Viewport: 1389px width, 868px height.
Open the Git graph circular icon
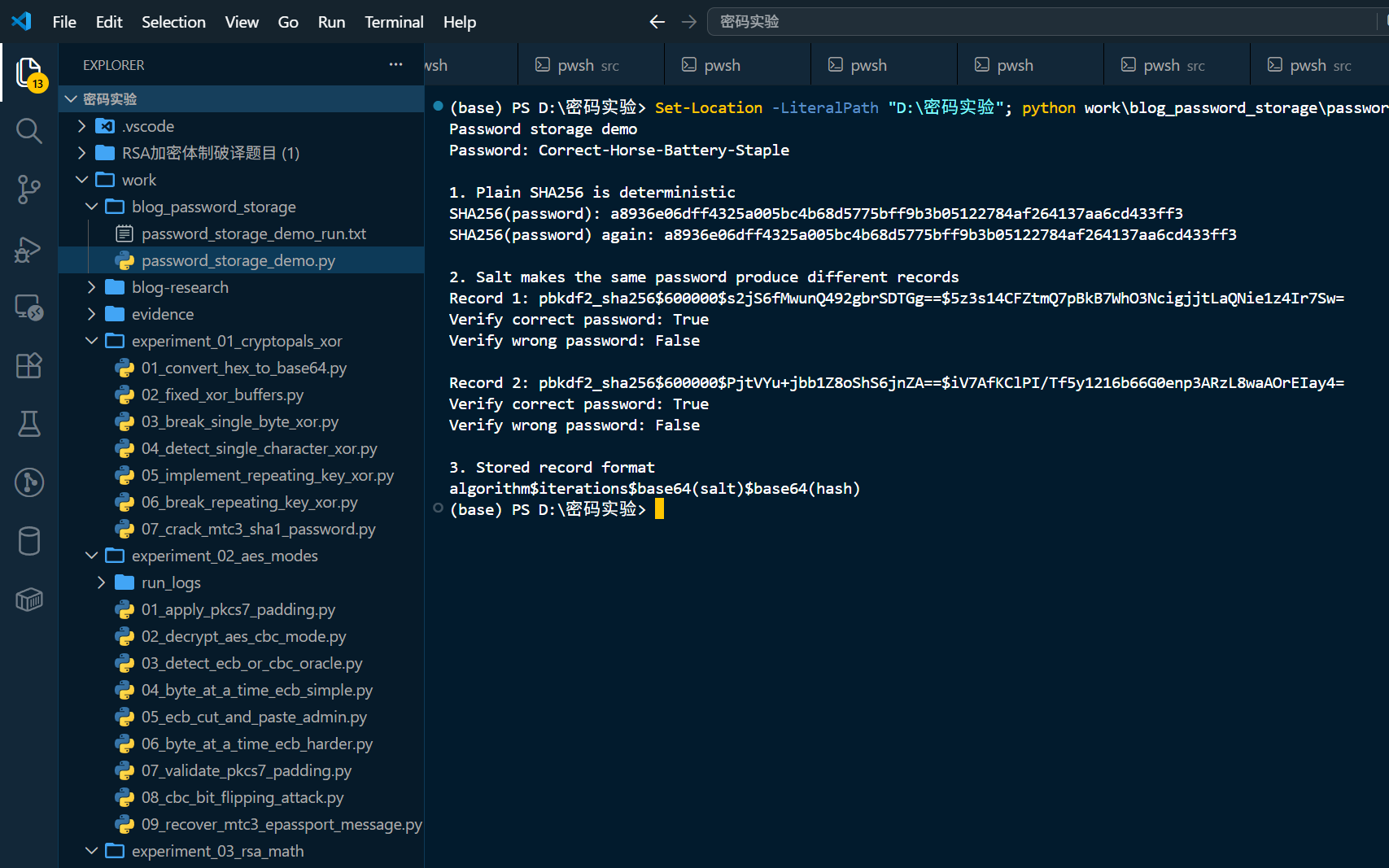pos(29,482)
